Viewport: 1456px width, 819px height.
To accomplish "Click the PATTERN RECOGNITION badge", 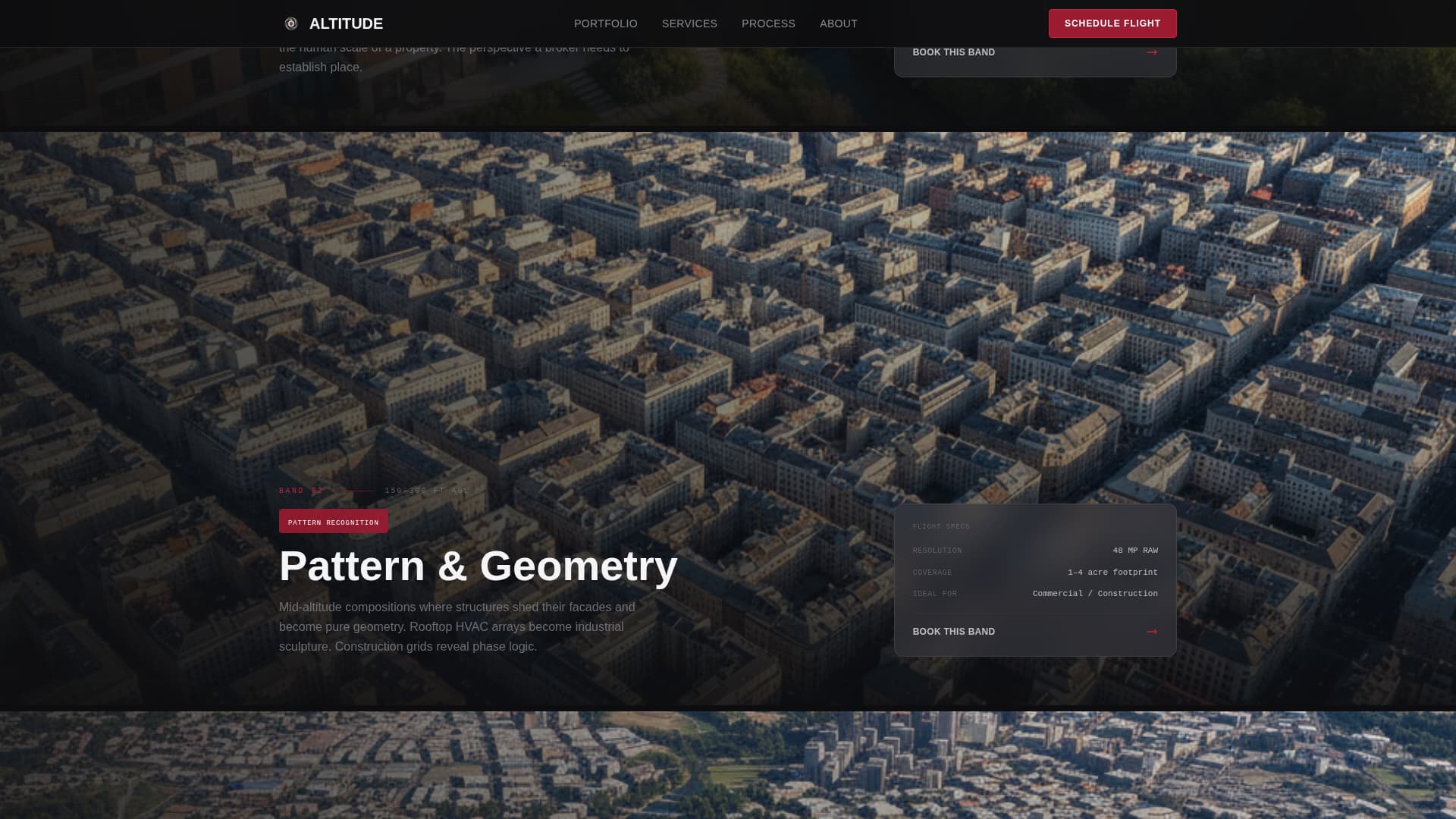I will (x=333, y=522).
